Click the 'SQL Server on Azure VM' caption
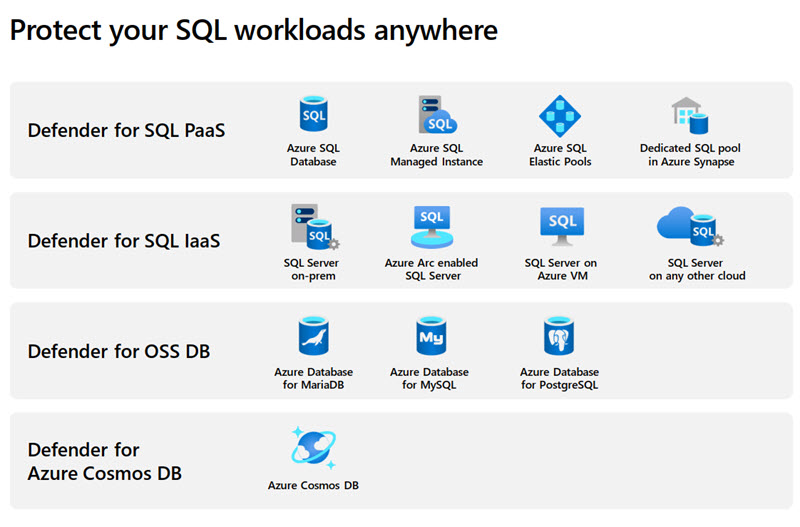 [x=561, y=269]
